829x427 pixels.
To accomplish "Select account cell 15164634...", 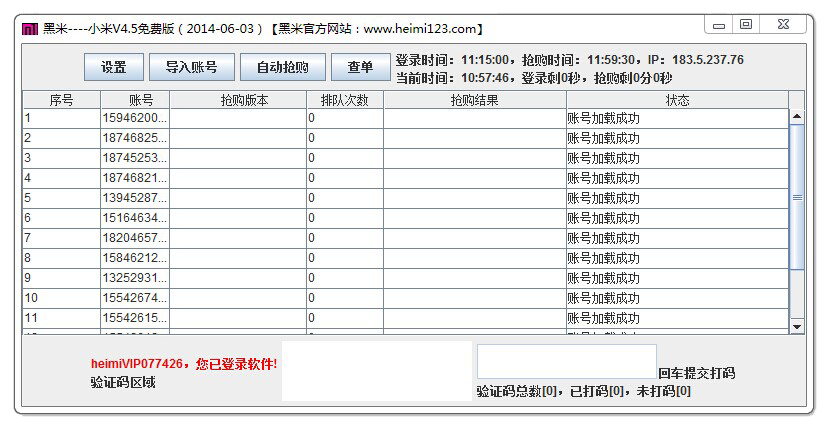I will click(135, 218).
